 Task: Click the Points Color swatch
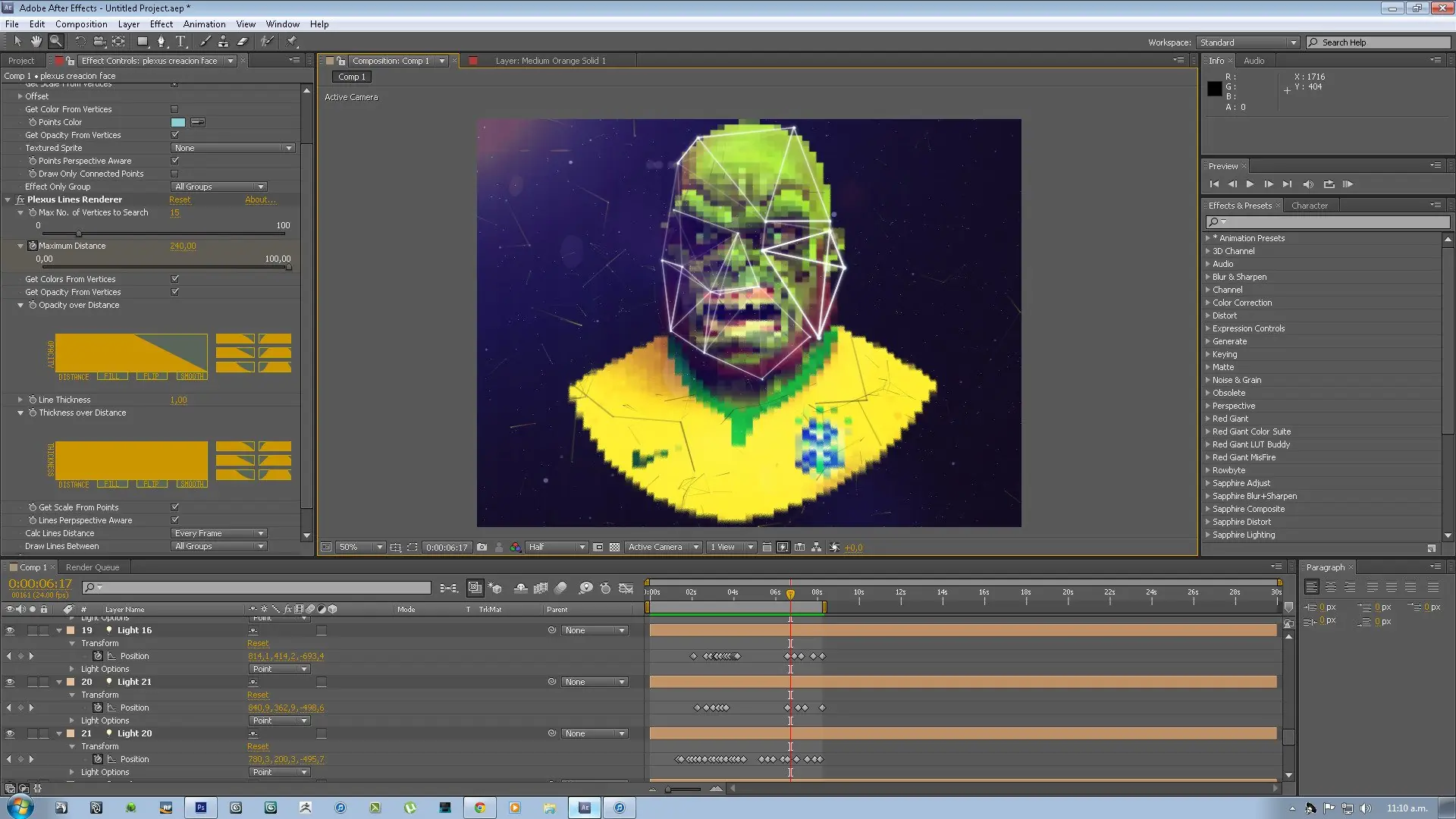(178, 122)
